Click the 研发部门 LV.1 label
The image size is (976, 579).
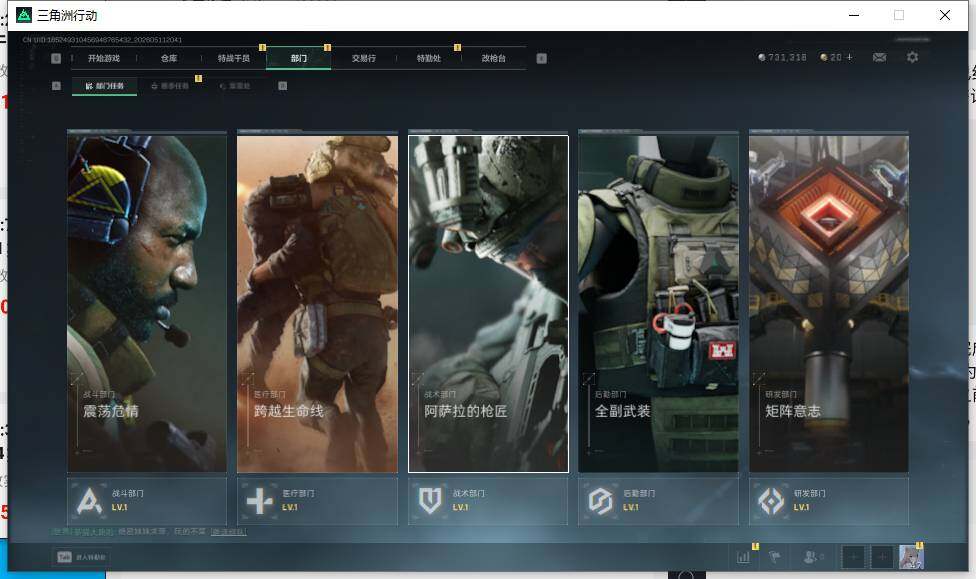[802, 507]
